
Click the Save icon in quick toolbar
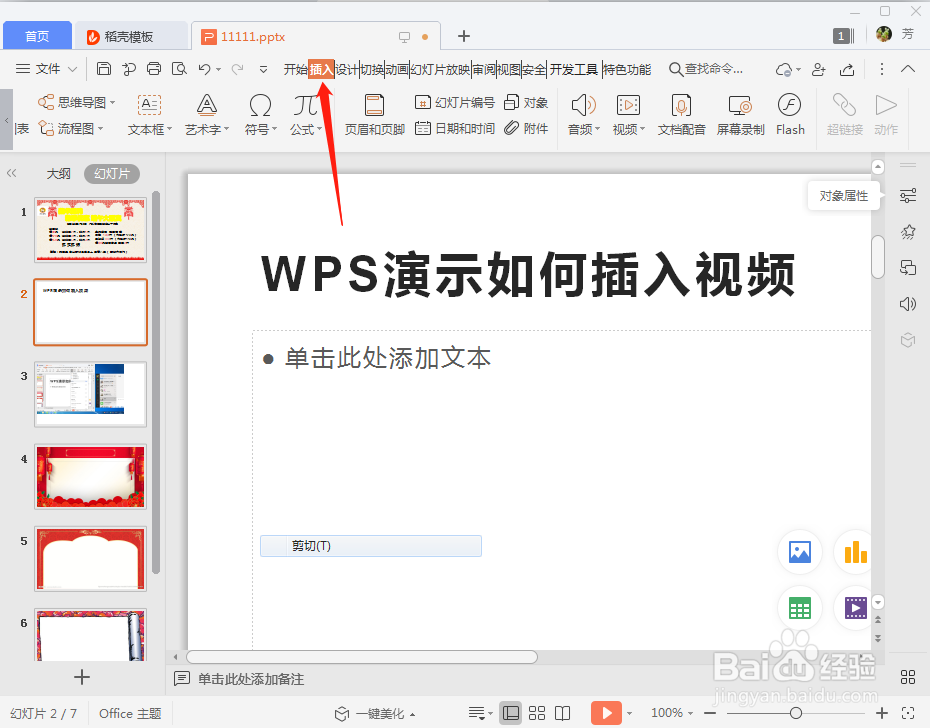(x=104, y=69)
